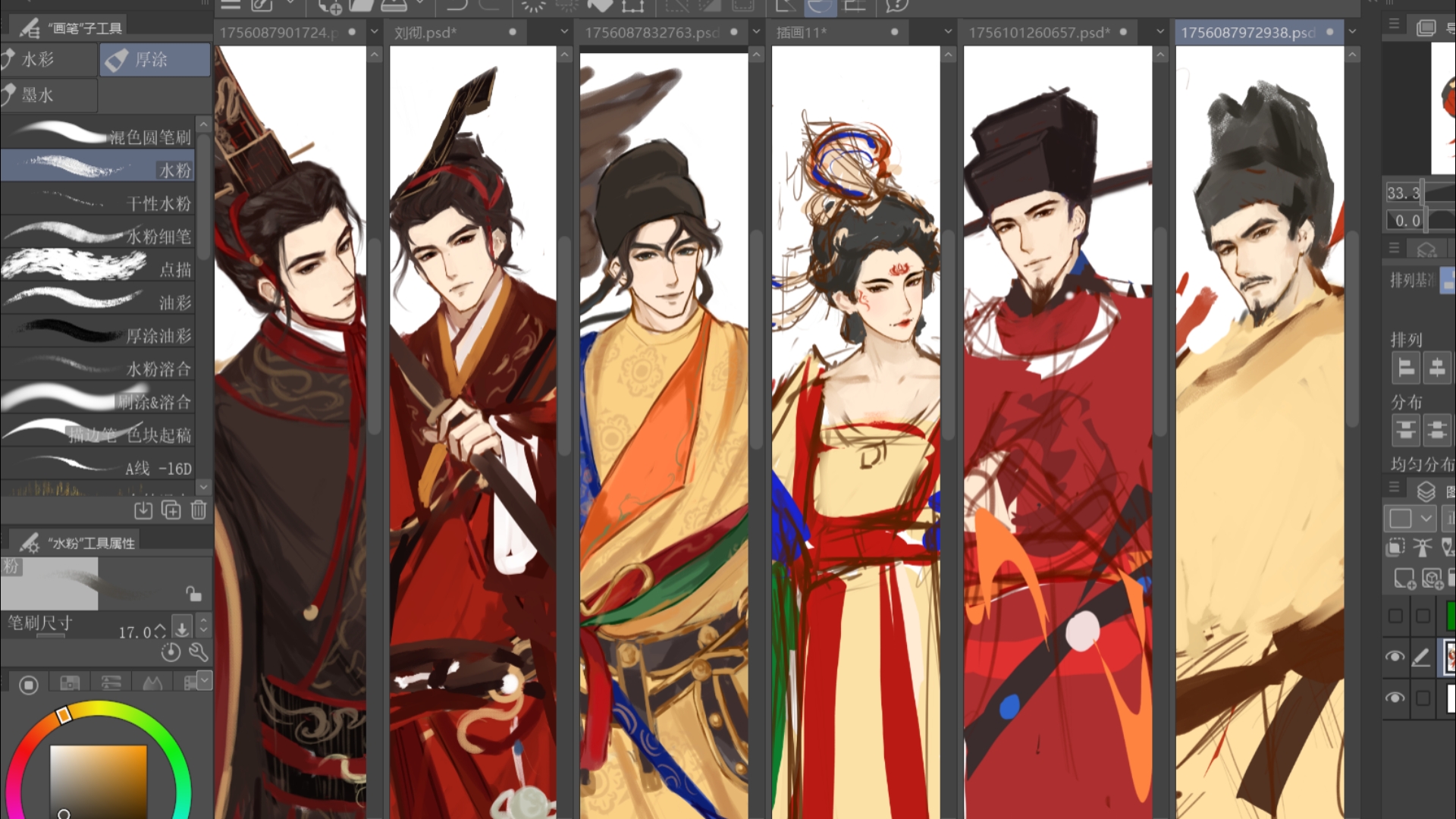Image resolution: width=1456 pixels, height=819 pixels.
Task: Open dropdown beside the 1756101260657.psd tab
Action: click(1160, 32)
